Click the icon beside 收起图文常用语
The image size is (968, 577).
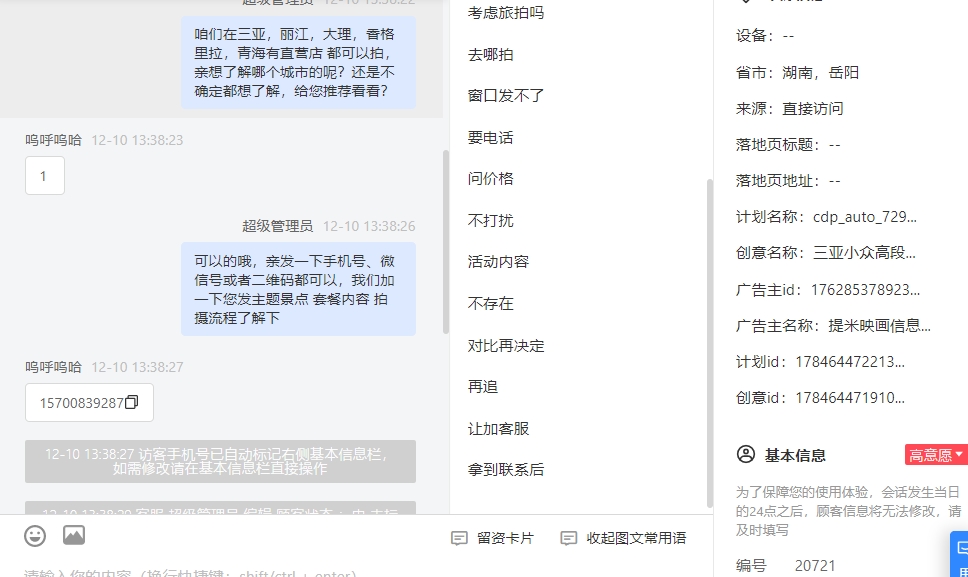point(569,538)
